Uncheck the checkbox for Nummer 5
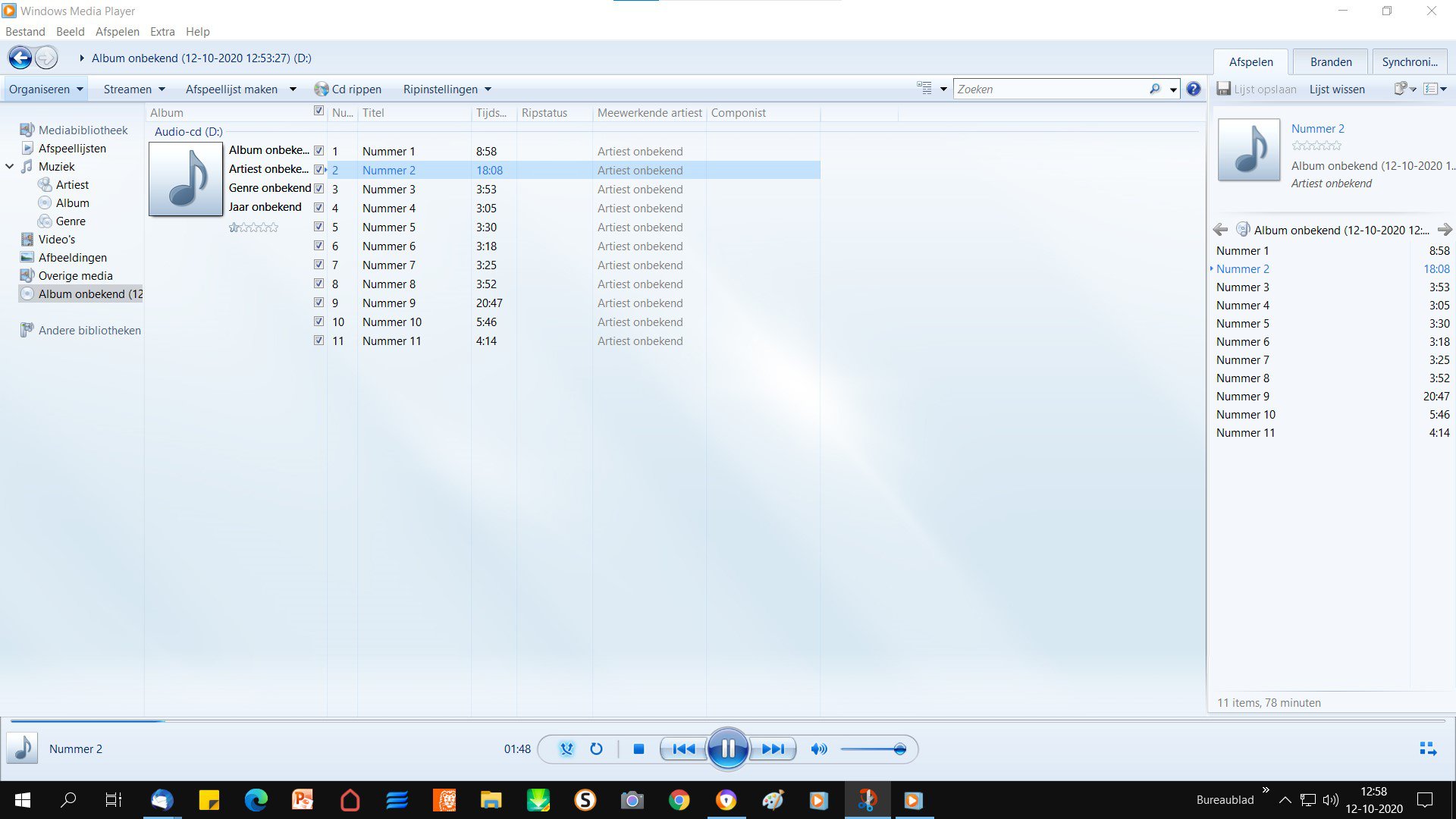Viewport: 1456px width, 819px height. tap(318, 226)
